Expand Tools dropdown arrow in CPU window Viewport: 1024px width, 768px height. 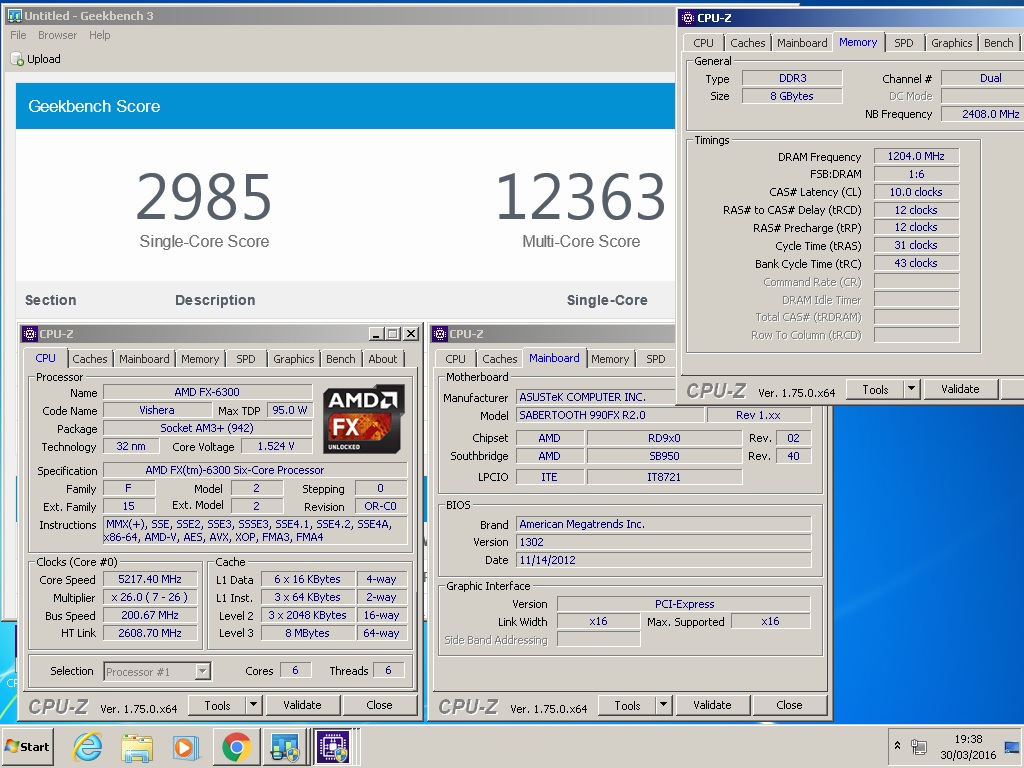click(253, 705)
